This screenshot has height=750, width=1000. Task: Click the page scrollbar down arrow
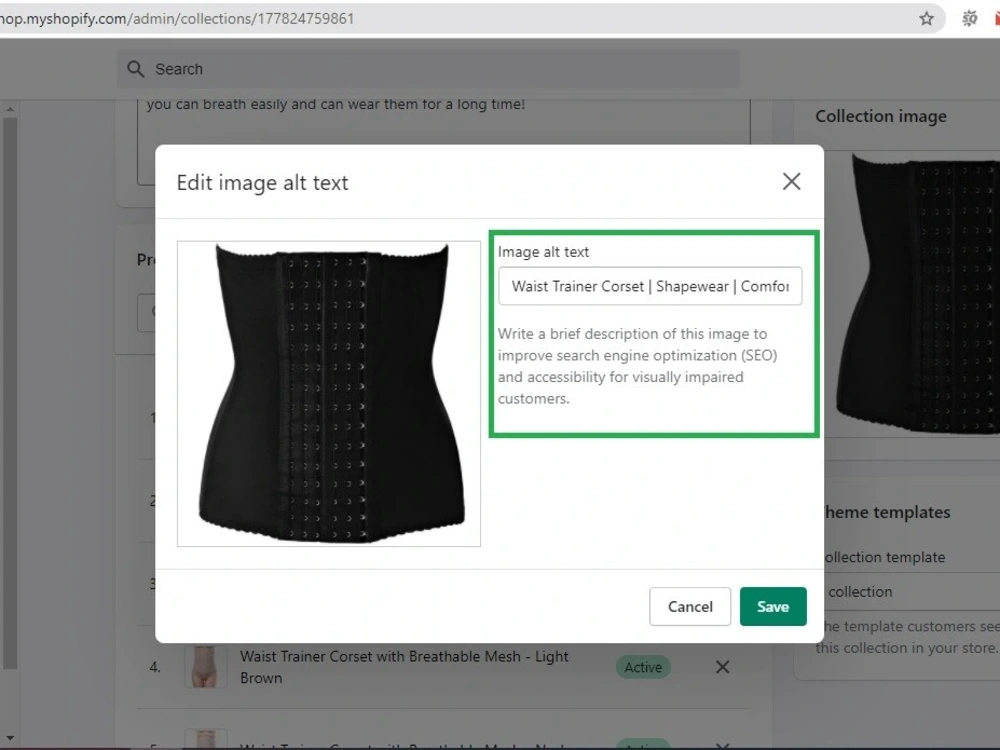click(x=10, y=739)
